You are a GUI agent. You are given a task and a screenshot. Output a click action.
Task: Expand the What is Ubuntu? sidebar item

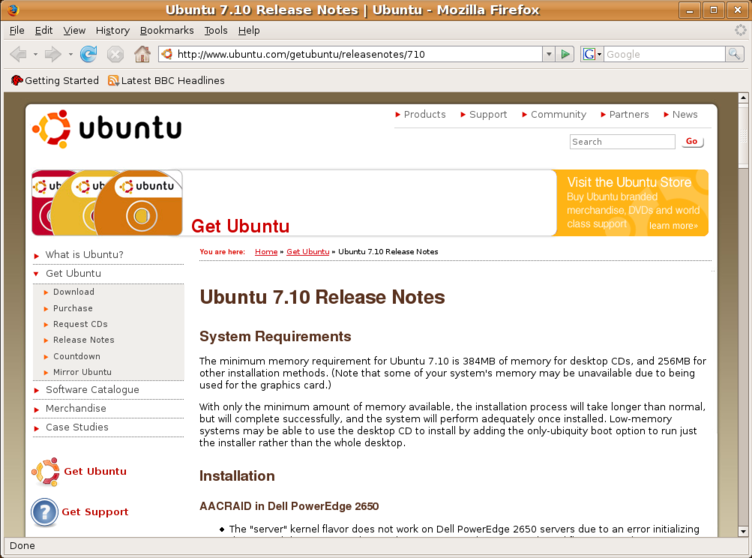(x=36, y=255)
